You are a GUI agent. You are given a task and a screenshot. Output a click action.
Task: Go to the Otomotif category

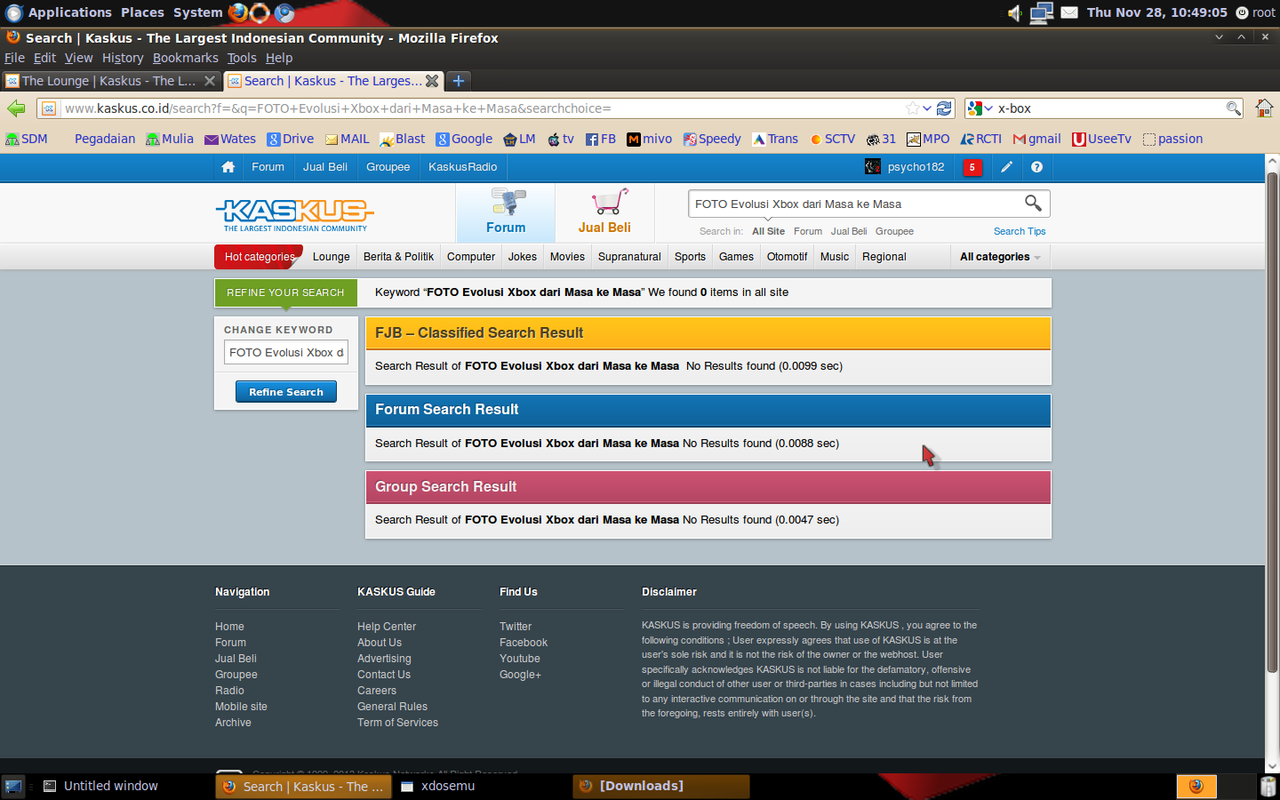pos(787,257)
